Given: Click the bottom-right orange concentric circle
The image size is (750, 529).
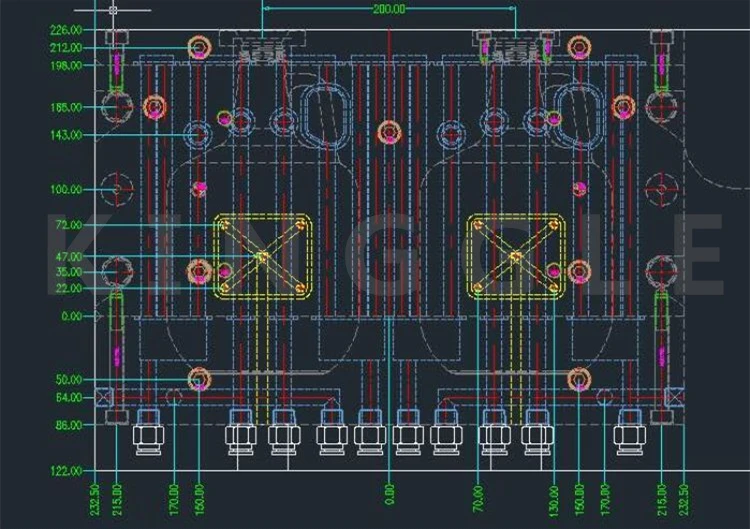Looking at the screenshot, I should point(579,379).
